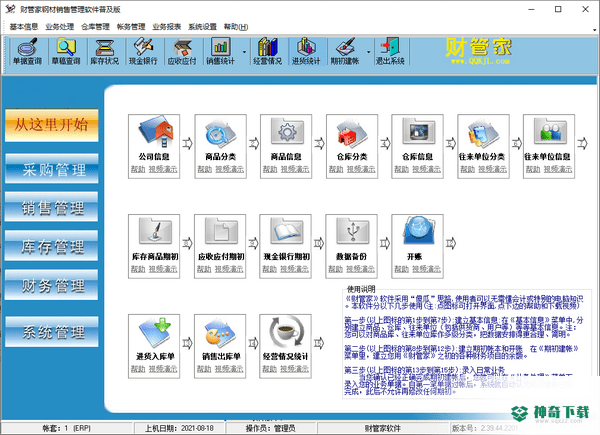Click 帮助 link under 进货入库单

pyautogui.click(x=138, y=369)
